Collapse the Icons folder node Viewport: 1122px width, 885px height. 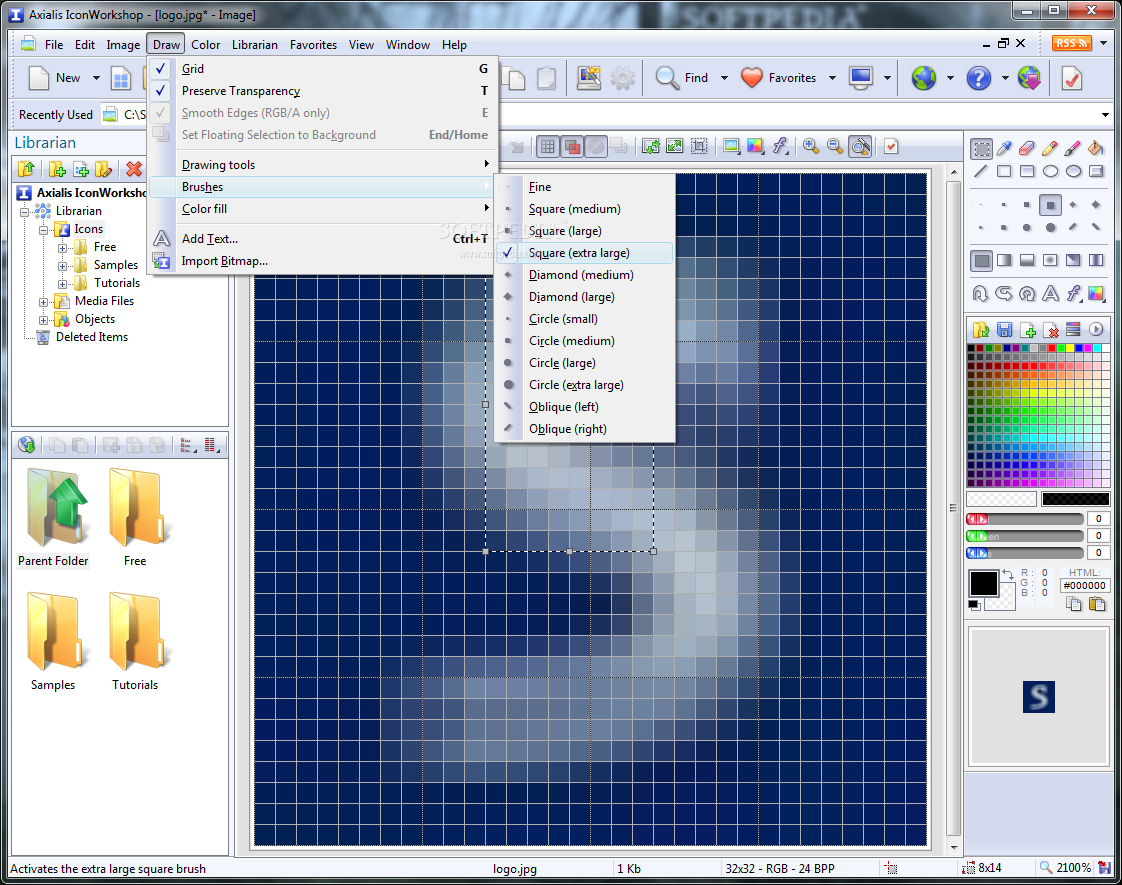pos(44,230)
